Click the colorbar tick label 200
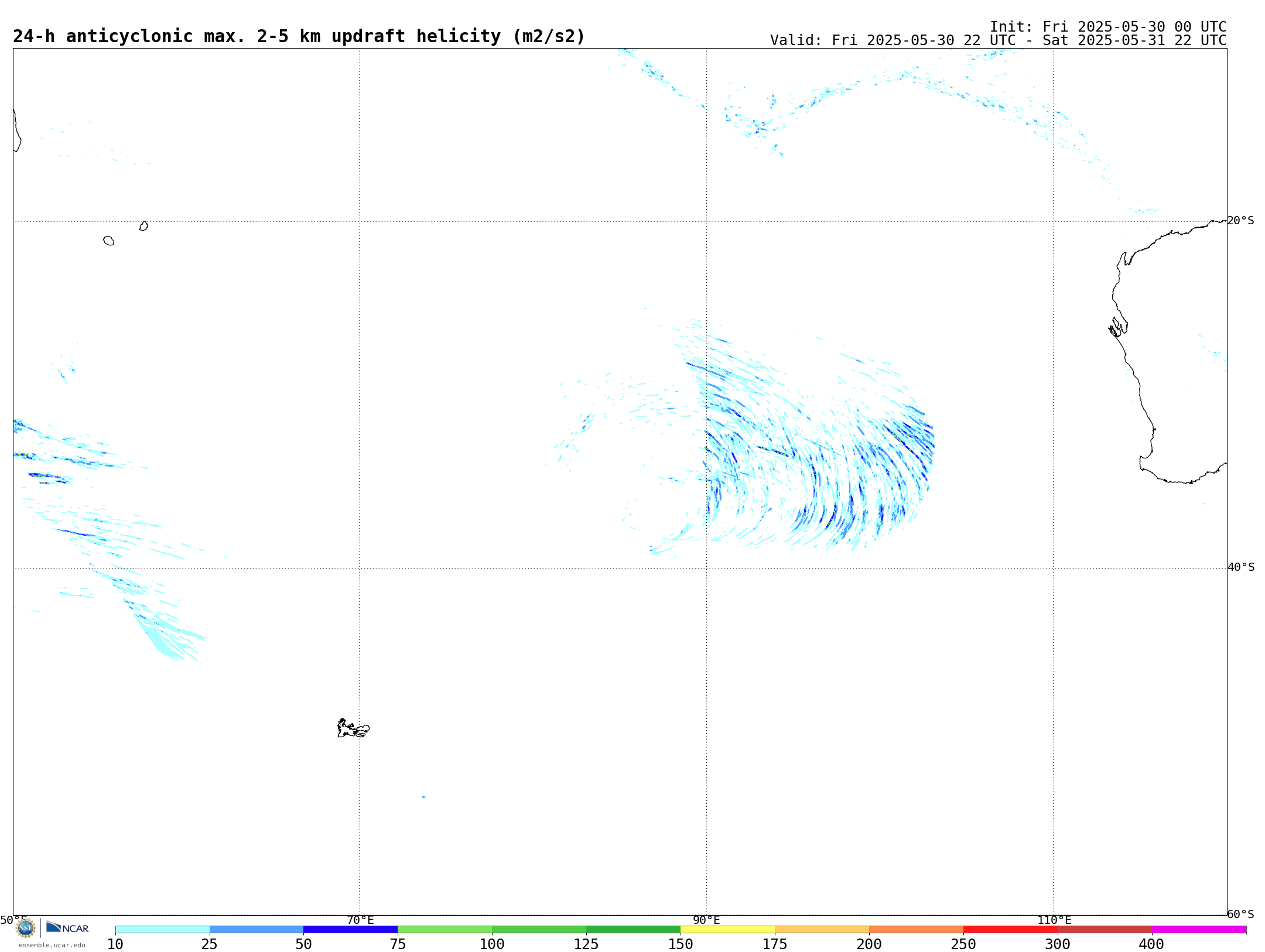1265x952 pixels. click(869, 944)
